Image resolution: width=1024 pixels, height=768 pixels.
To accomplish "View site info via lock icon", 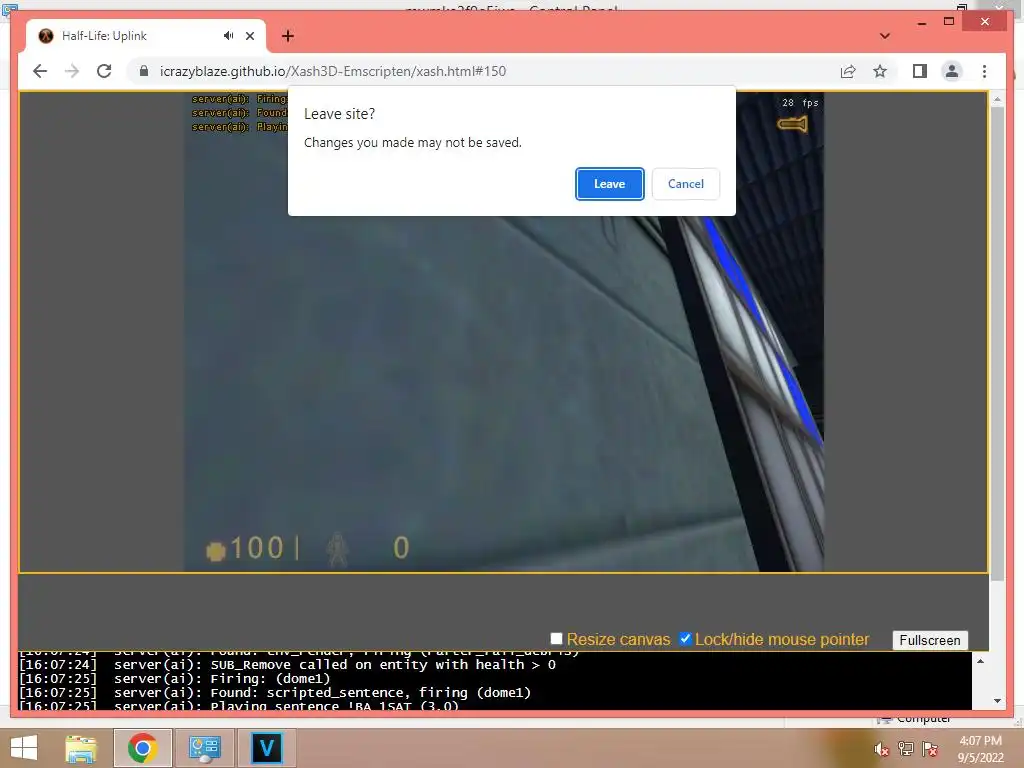I will click(x=144, y=71).
